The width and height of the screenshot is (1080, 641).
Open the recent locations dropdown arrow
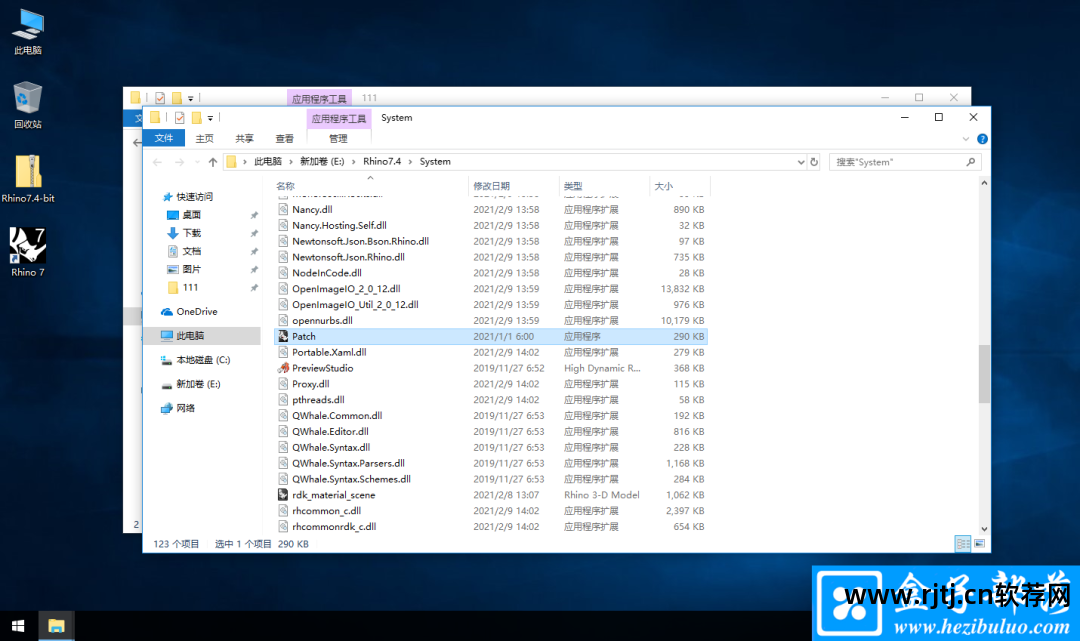(x=197, y=162)
